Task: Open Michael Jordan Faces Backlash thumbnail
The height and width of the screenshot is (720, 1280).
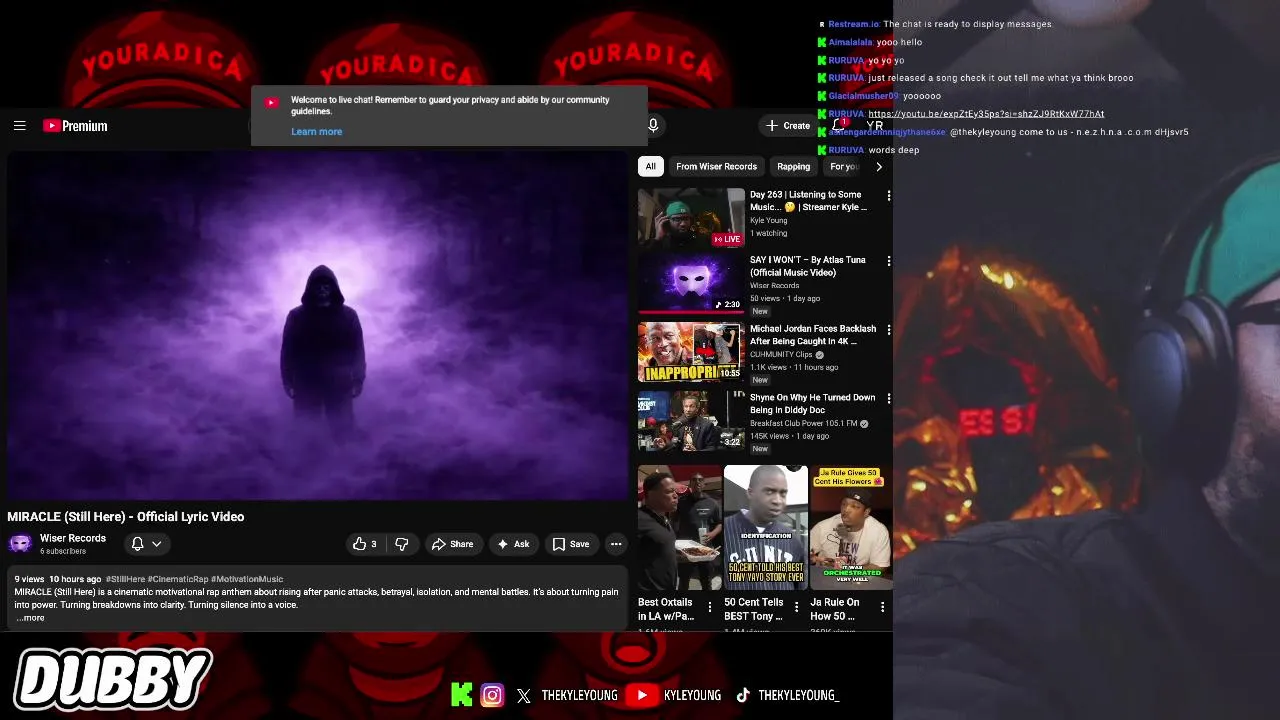Action: (691, 352)
